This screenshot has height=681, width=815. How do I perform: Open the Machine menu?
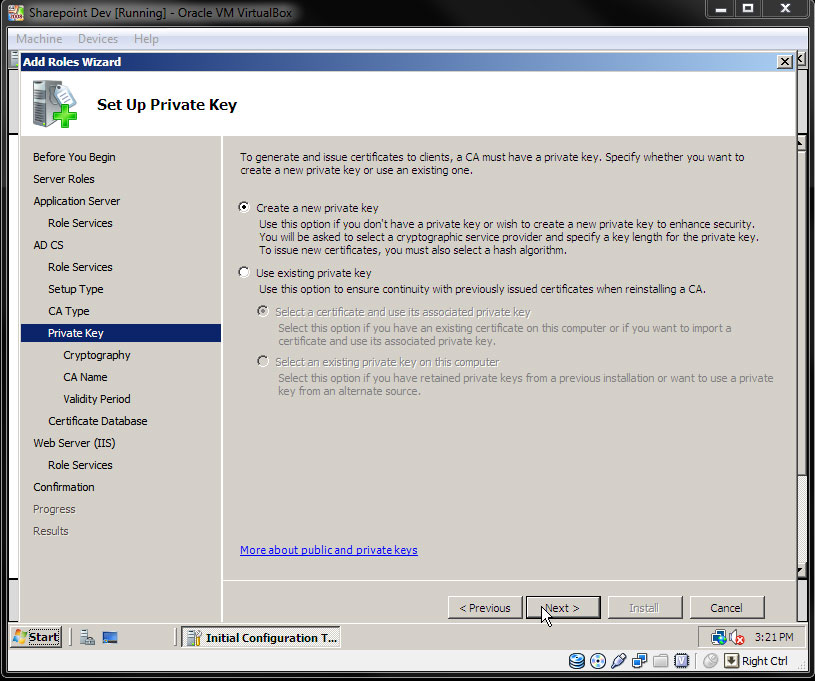click(x=39, y=39)
